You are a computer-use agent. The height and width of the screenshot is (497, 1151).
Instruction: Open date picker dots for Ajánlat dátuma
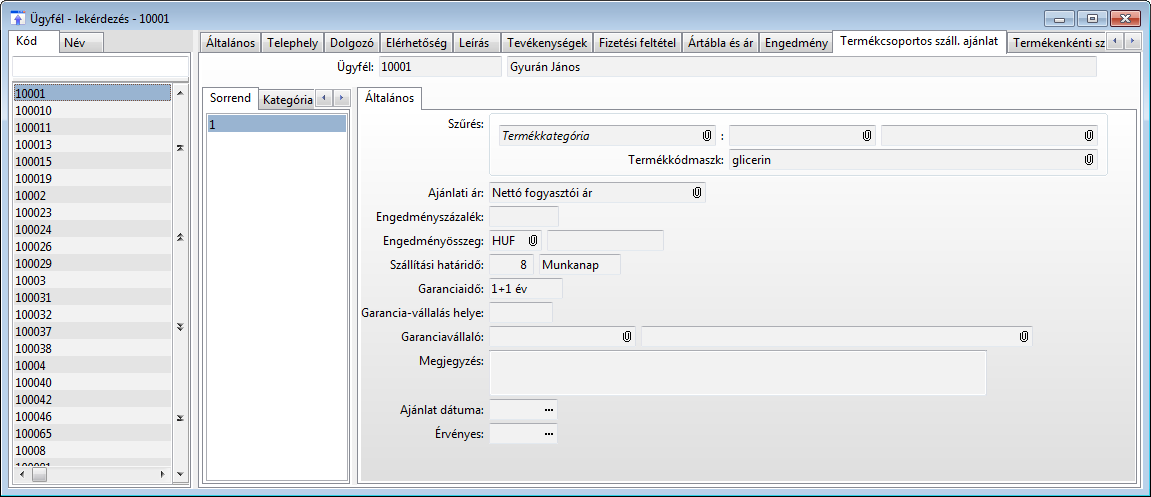point(548,410)
